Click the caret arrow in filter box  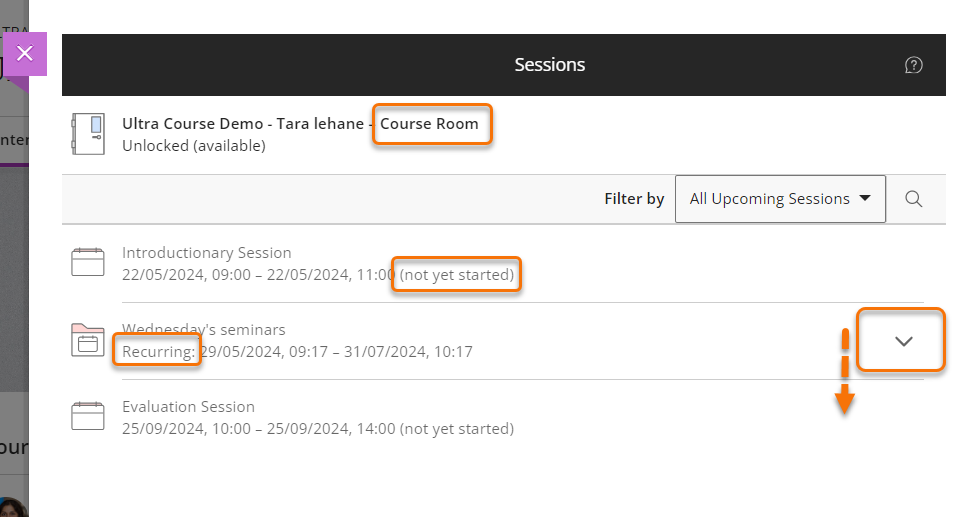pos(865,199)
